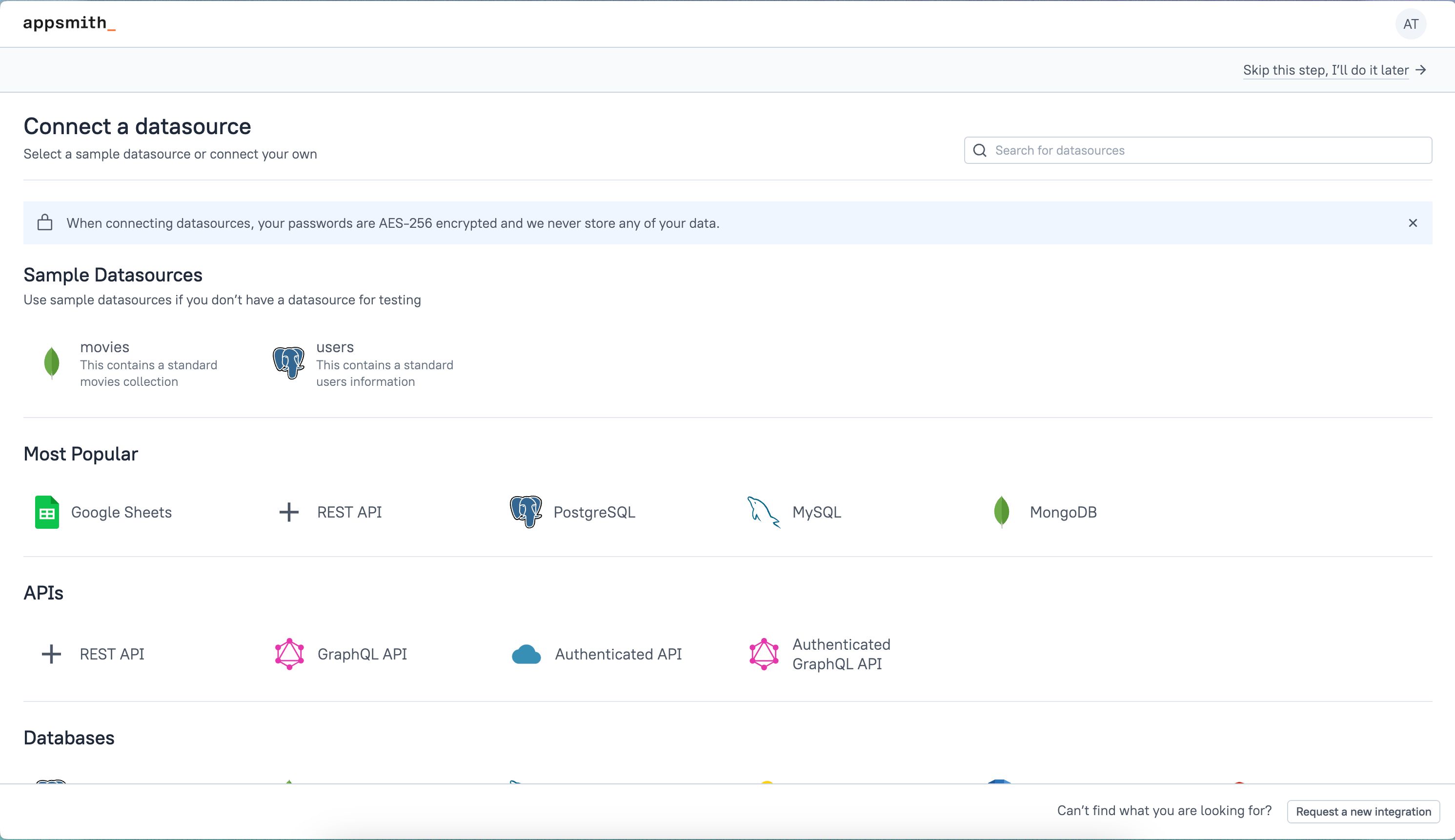1455x840 pixels.
Task: Click the MySQL dolphin icon
Action: tap(763, 512)
